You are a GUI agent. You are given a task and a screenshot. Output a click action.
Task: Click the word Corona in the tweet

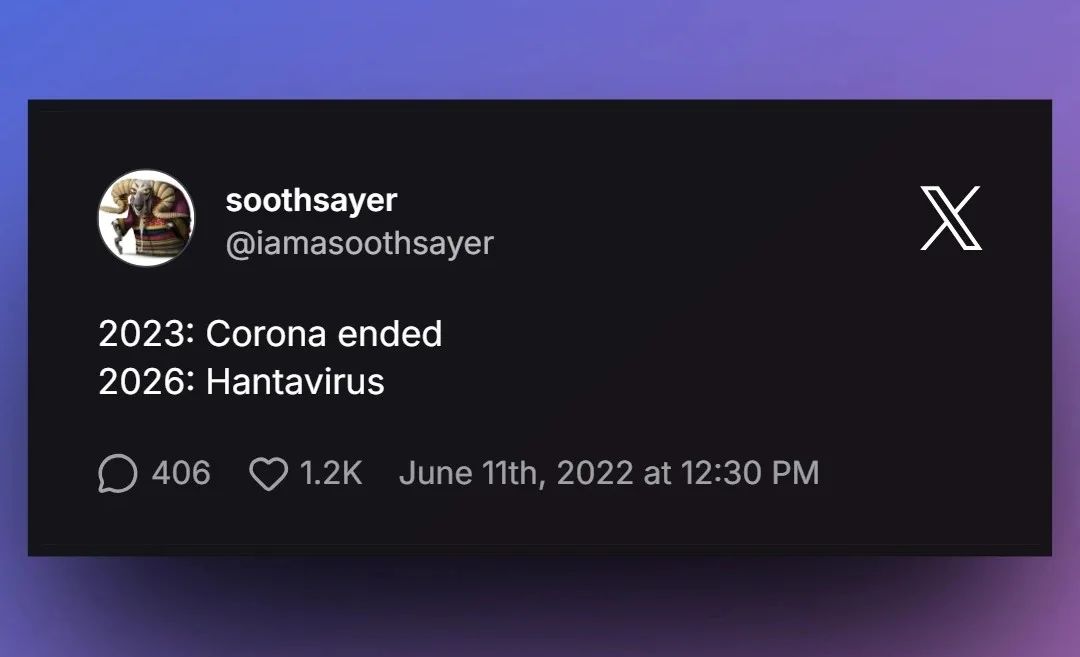pos(266,334)
